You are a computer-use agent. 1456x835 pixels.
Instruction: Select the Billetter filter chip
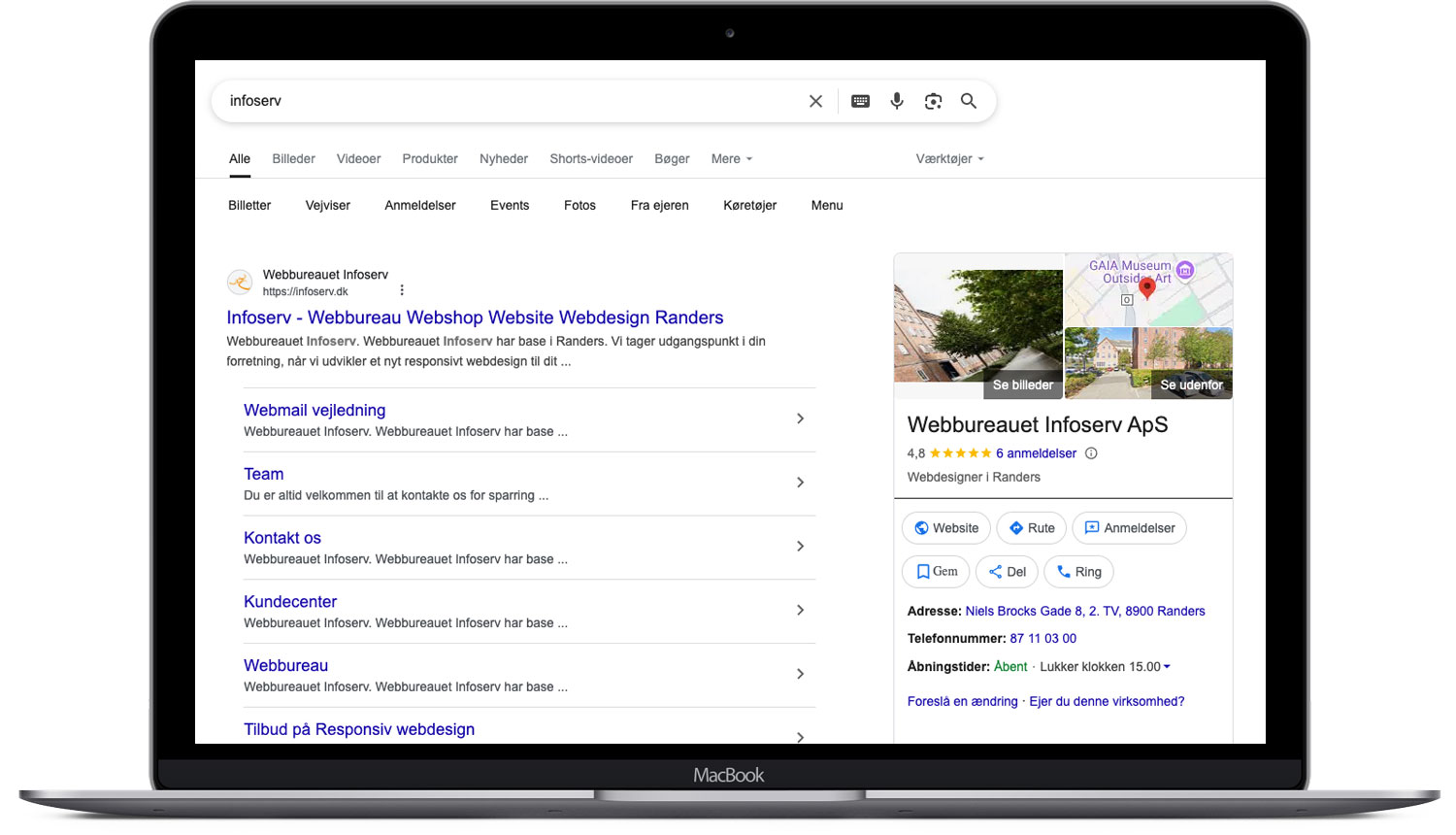pyautogui.click(x=249, y=206)
